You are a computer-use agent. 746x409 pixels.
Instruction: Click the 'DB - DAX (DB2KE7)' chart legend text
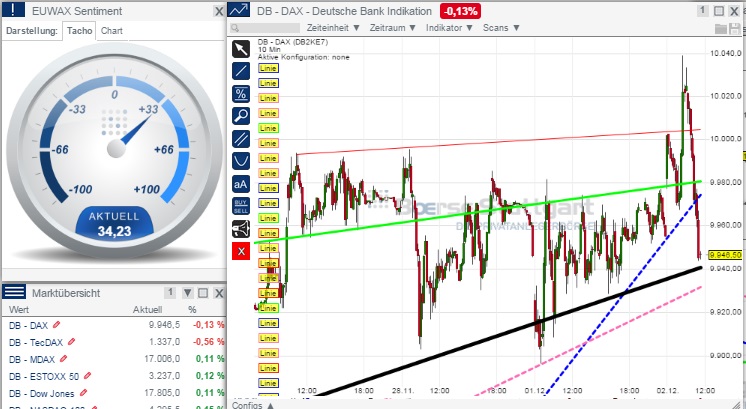(x=293, y=42)
